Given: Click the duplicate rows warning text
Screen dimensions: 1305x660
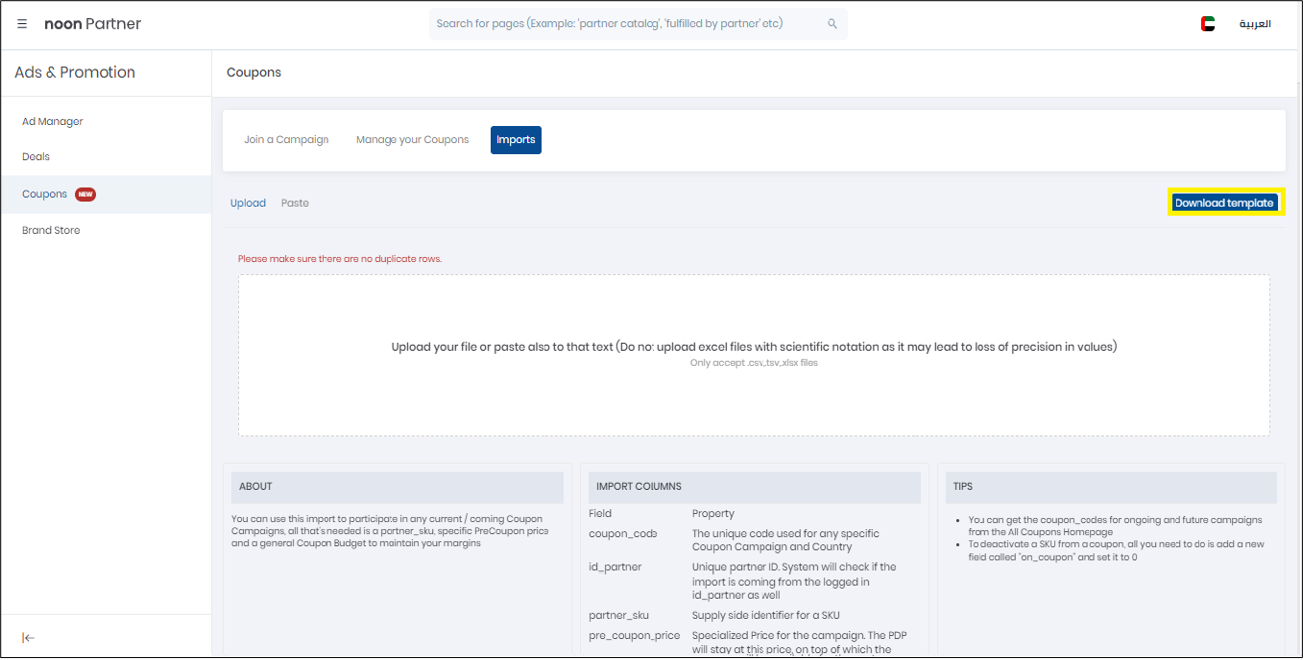Looking at the screenshot, I should [x=340, y=259].
